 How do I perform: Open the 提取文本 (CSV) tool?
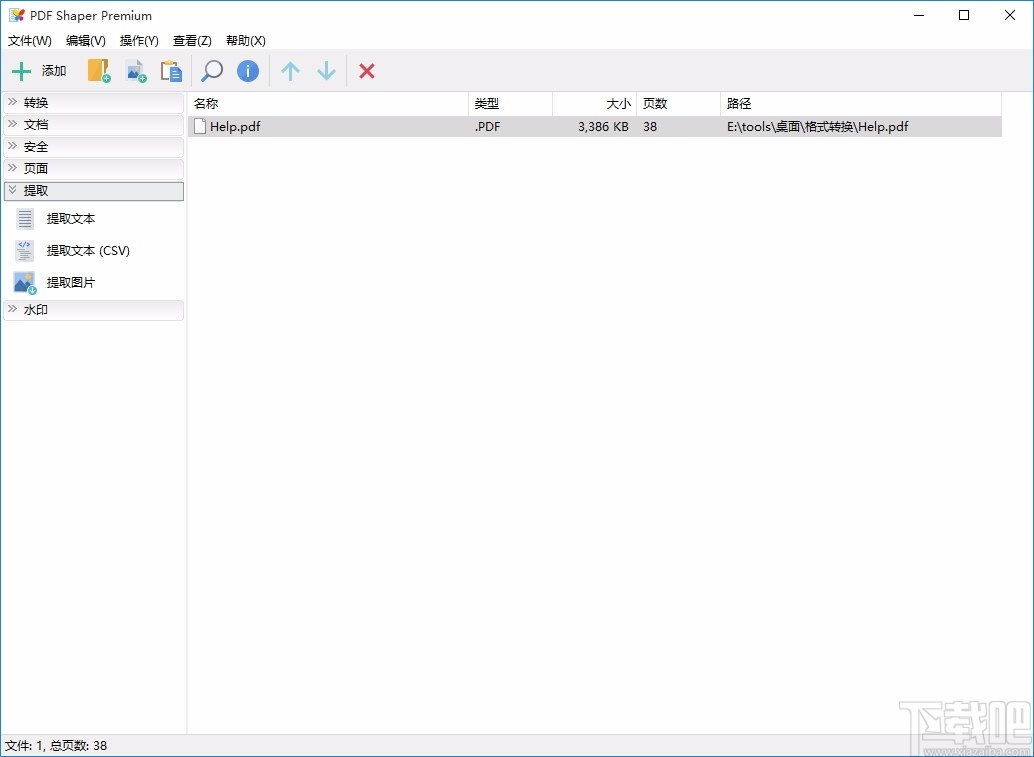[x=90, y=250]
